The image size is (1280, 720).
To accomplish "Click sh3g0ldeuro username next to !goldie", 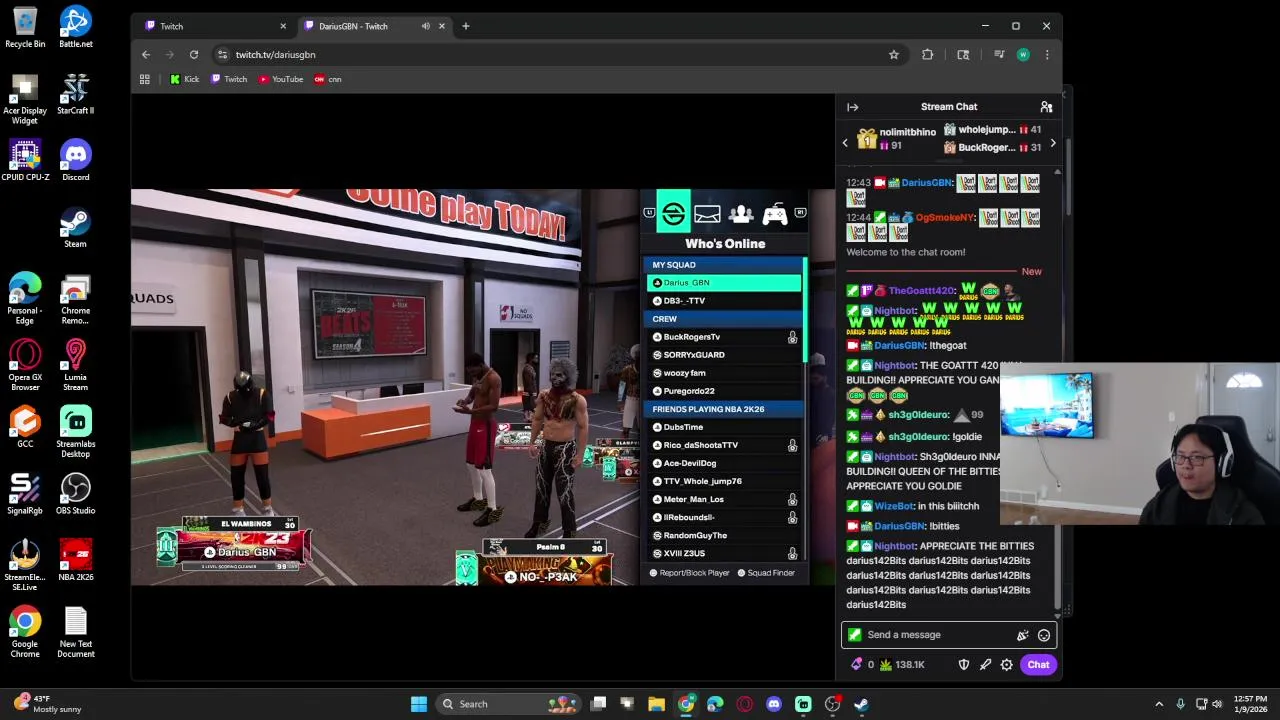I will (918, 437).
